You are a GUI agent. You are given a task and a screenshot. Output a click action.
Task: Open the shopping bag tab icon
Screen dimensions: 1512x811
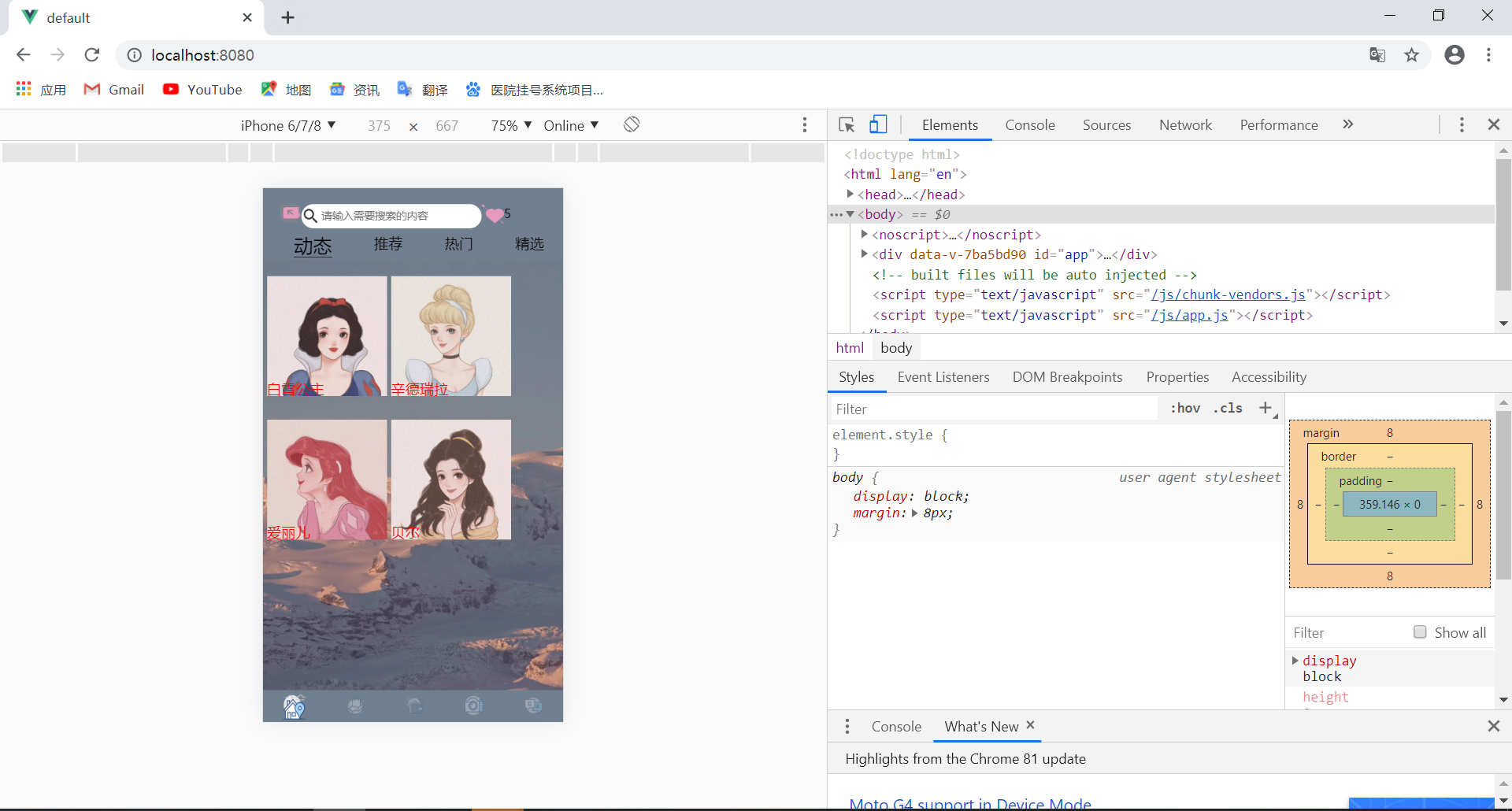pos(355,706)
